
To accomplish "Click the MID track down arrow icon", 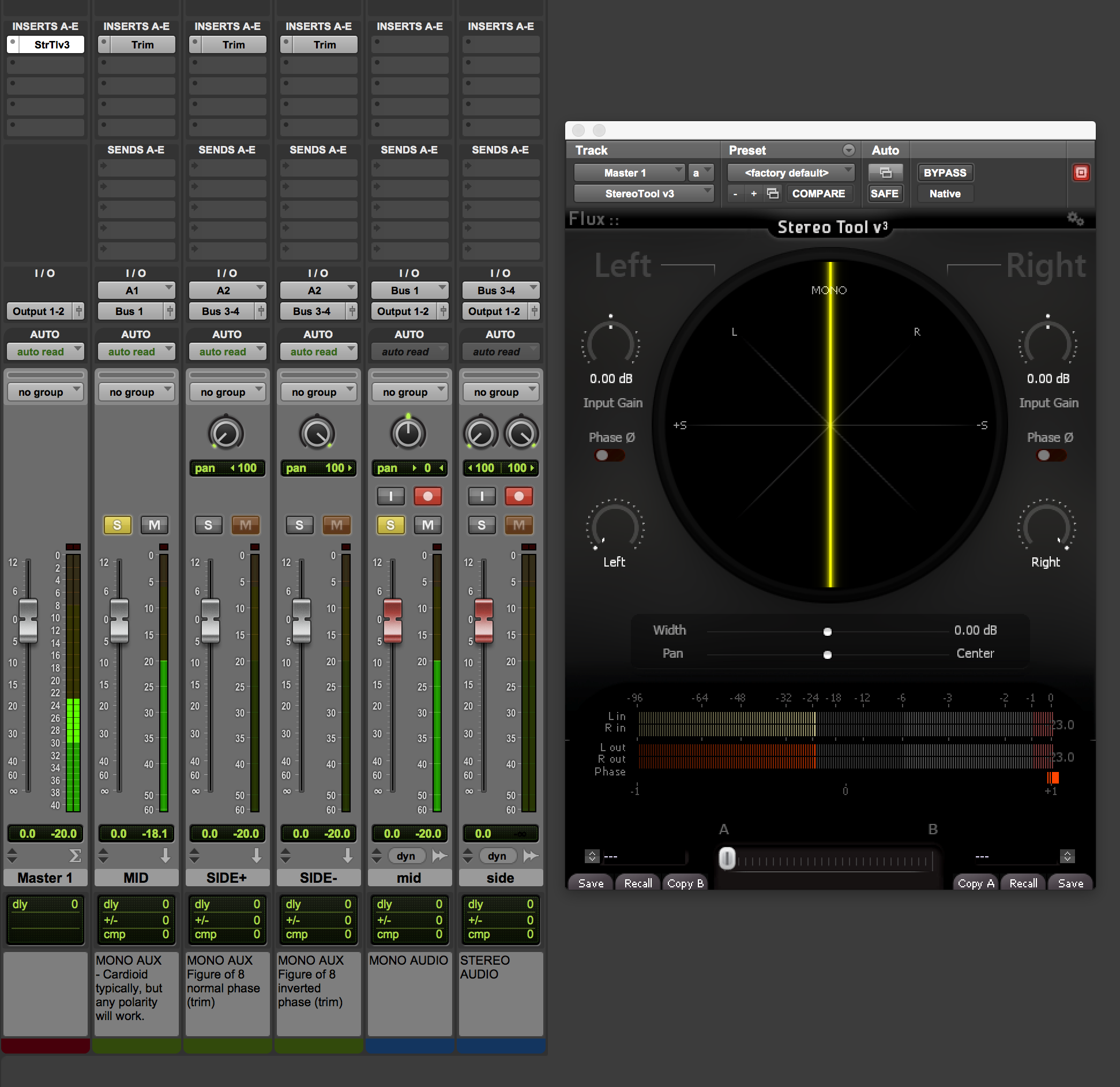I will 166,855.
